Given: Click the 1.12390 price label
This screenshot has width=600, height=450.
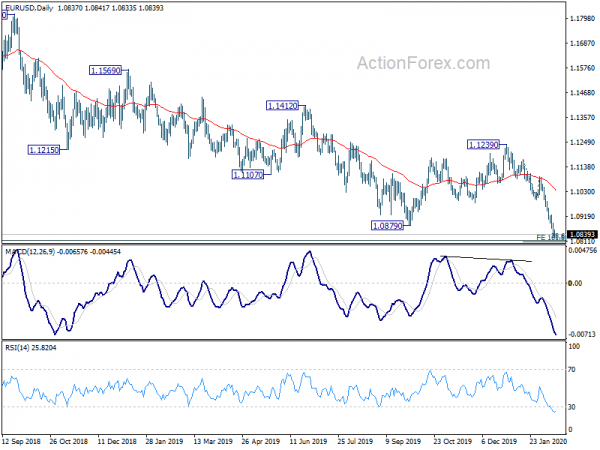Looking at the screenshot, I should click(x=484, y=145).
